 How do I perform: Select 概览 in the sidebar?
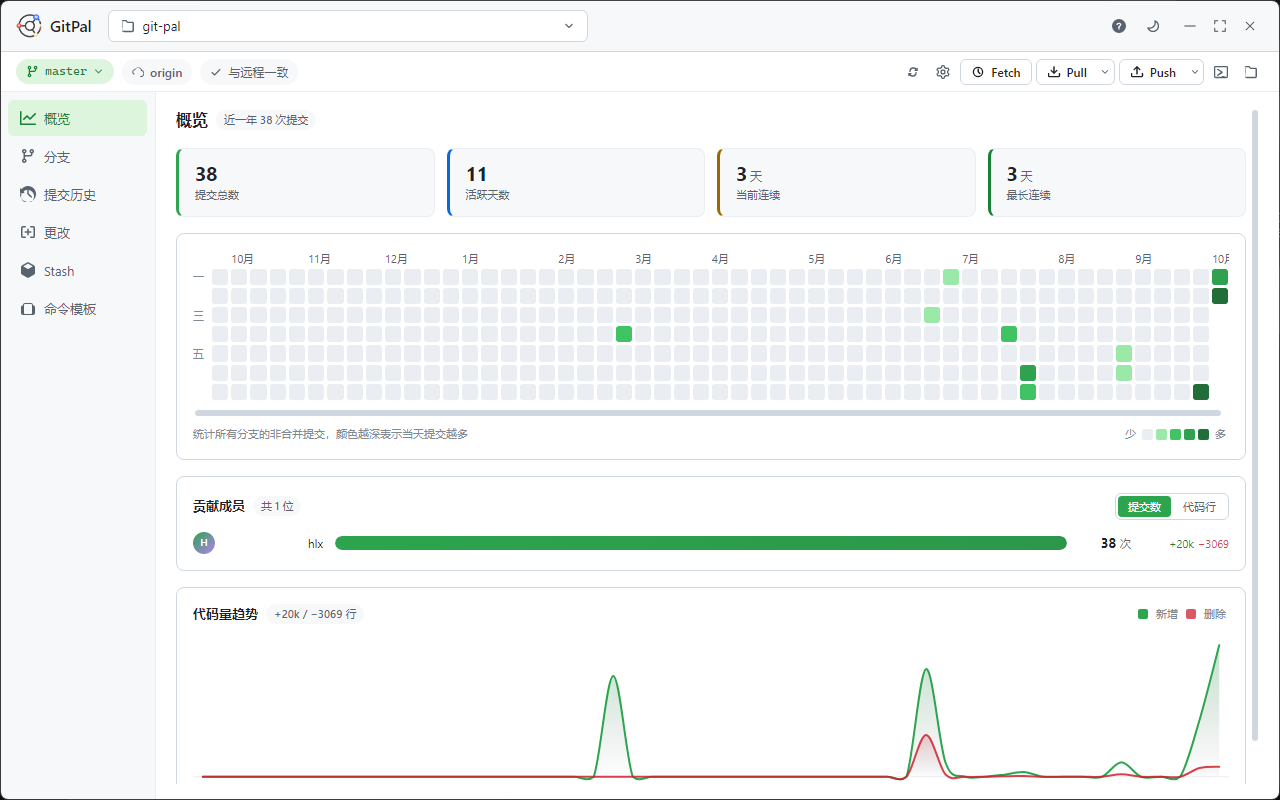pos(78,118)
